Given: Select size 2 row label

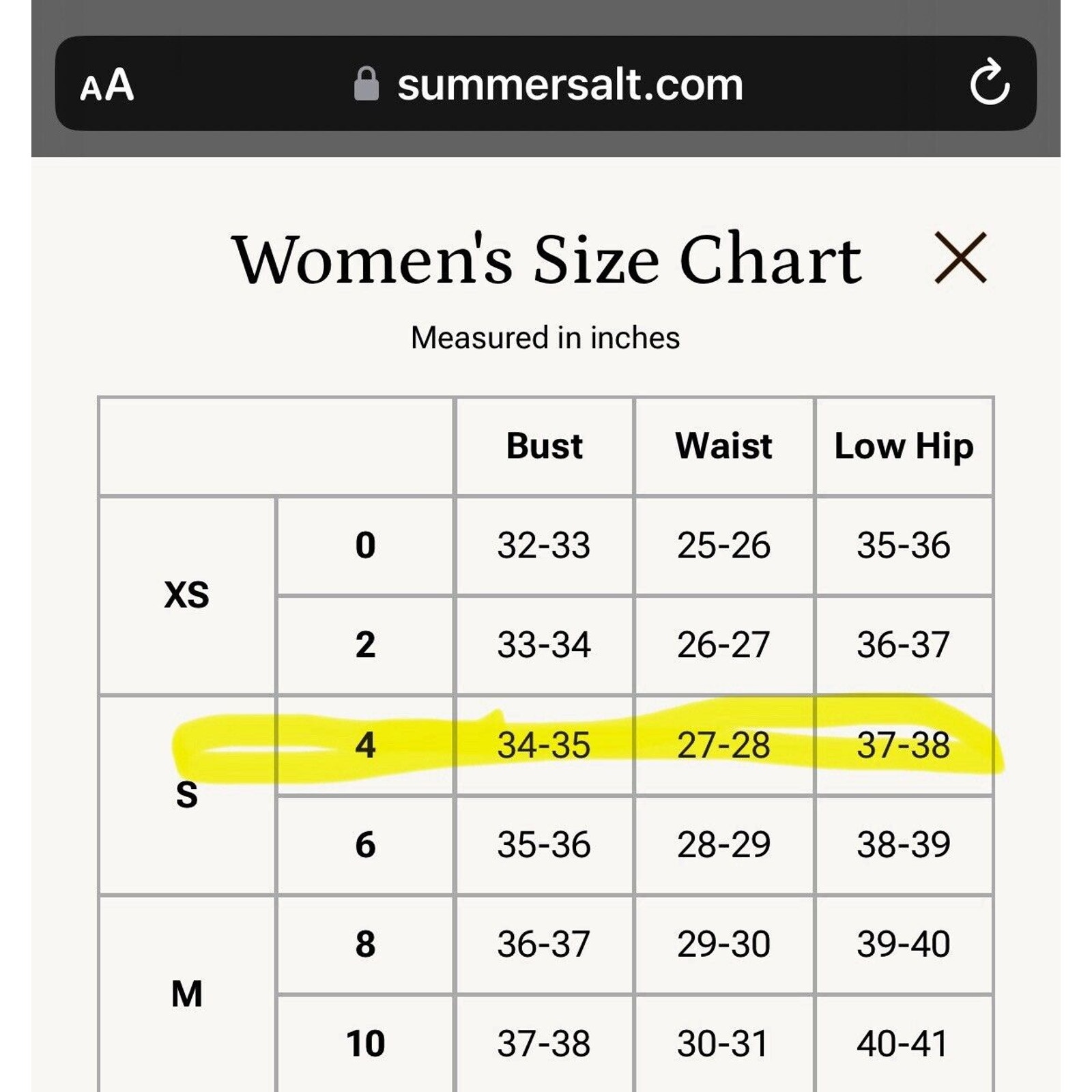Looking at the screenshot, I should [365, 645].
